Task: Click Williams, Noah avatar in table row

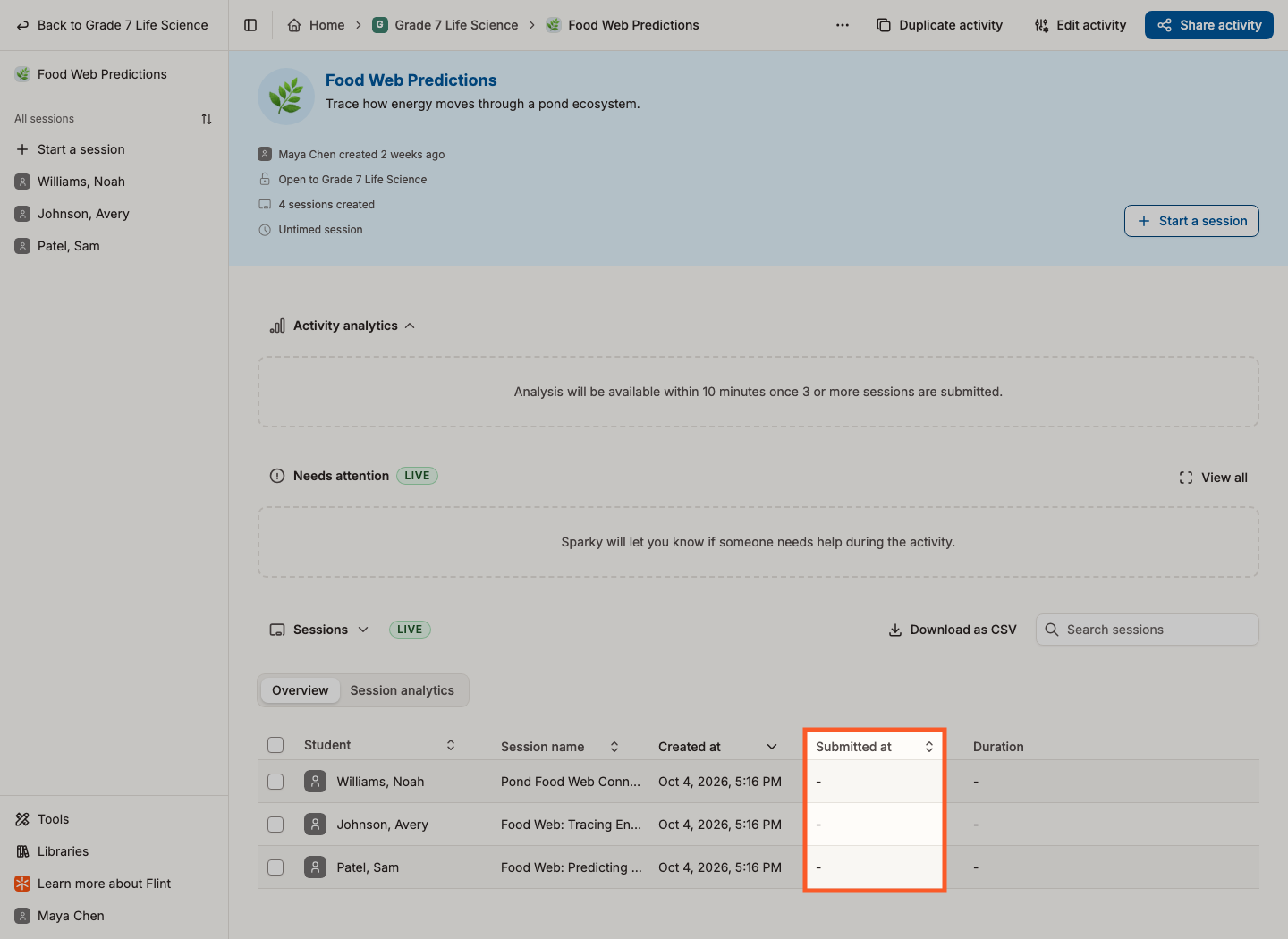Action: [315, 782]
